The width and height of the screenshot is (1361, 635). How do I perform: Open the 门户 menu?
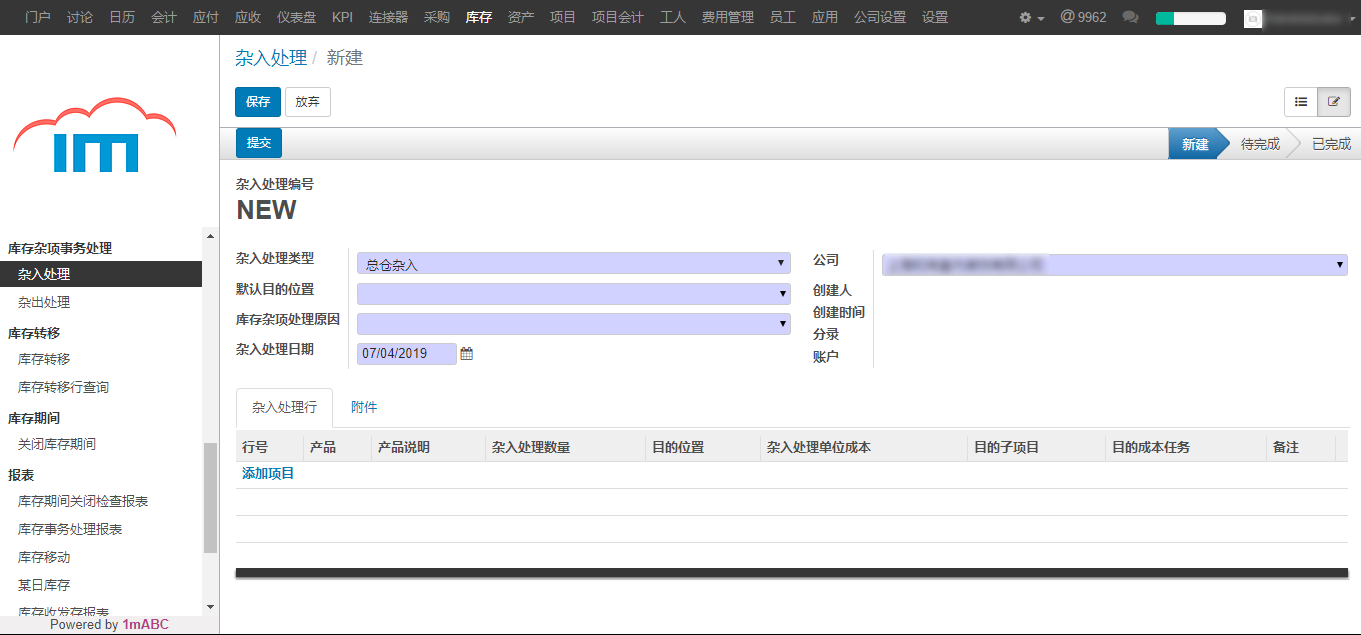(38, 17)
